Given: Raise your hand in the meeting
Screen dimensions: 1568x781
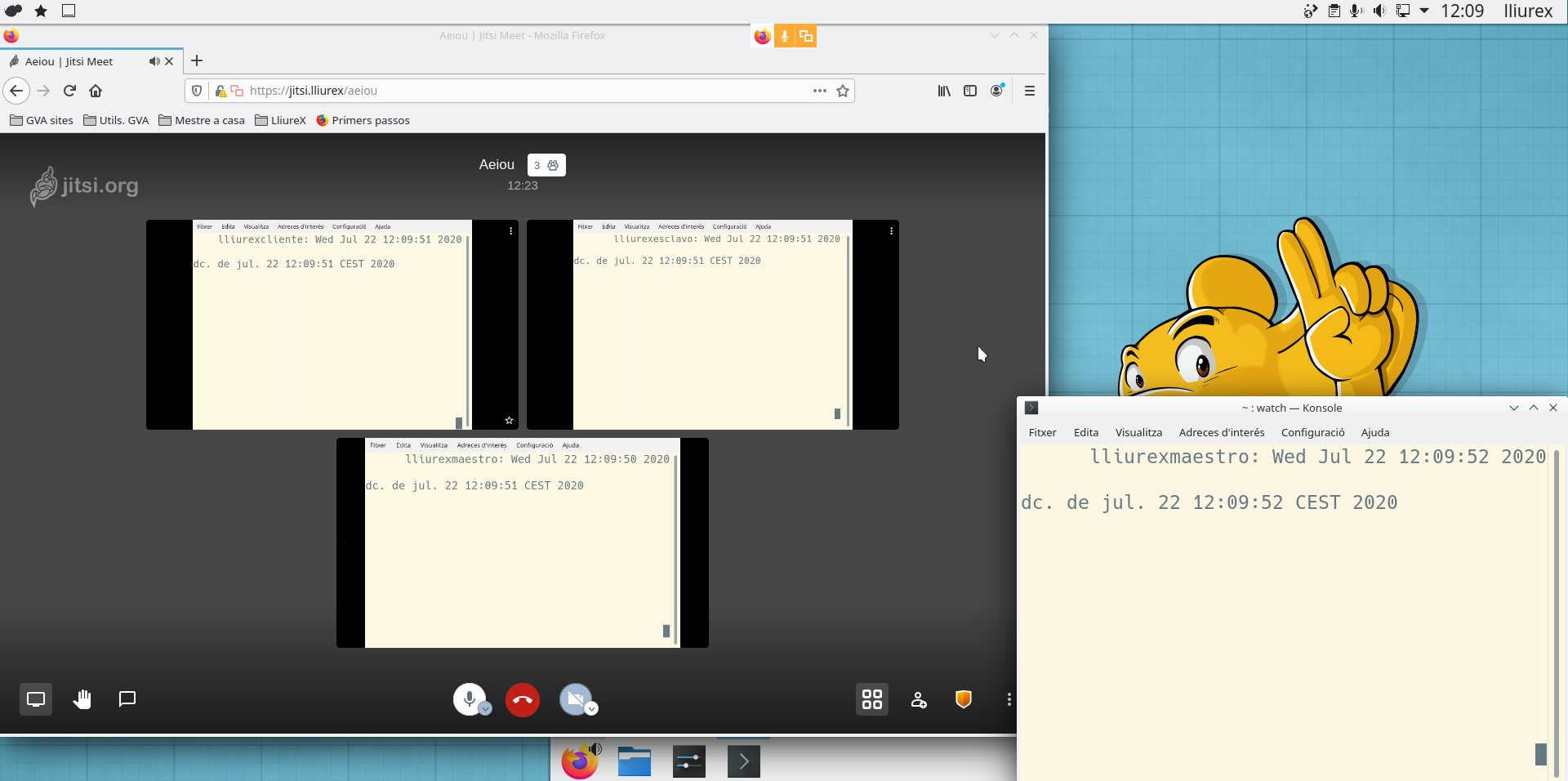Looking at the screenshot, I should pyautogui.click(x=82, y=699).
